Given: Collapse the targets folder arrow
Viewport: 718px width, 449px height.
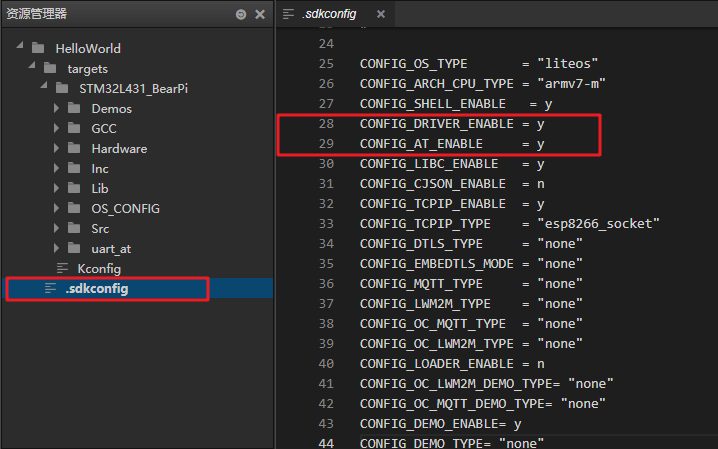Looking at the screenshot, I should click(32, 65).
